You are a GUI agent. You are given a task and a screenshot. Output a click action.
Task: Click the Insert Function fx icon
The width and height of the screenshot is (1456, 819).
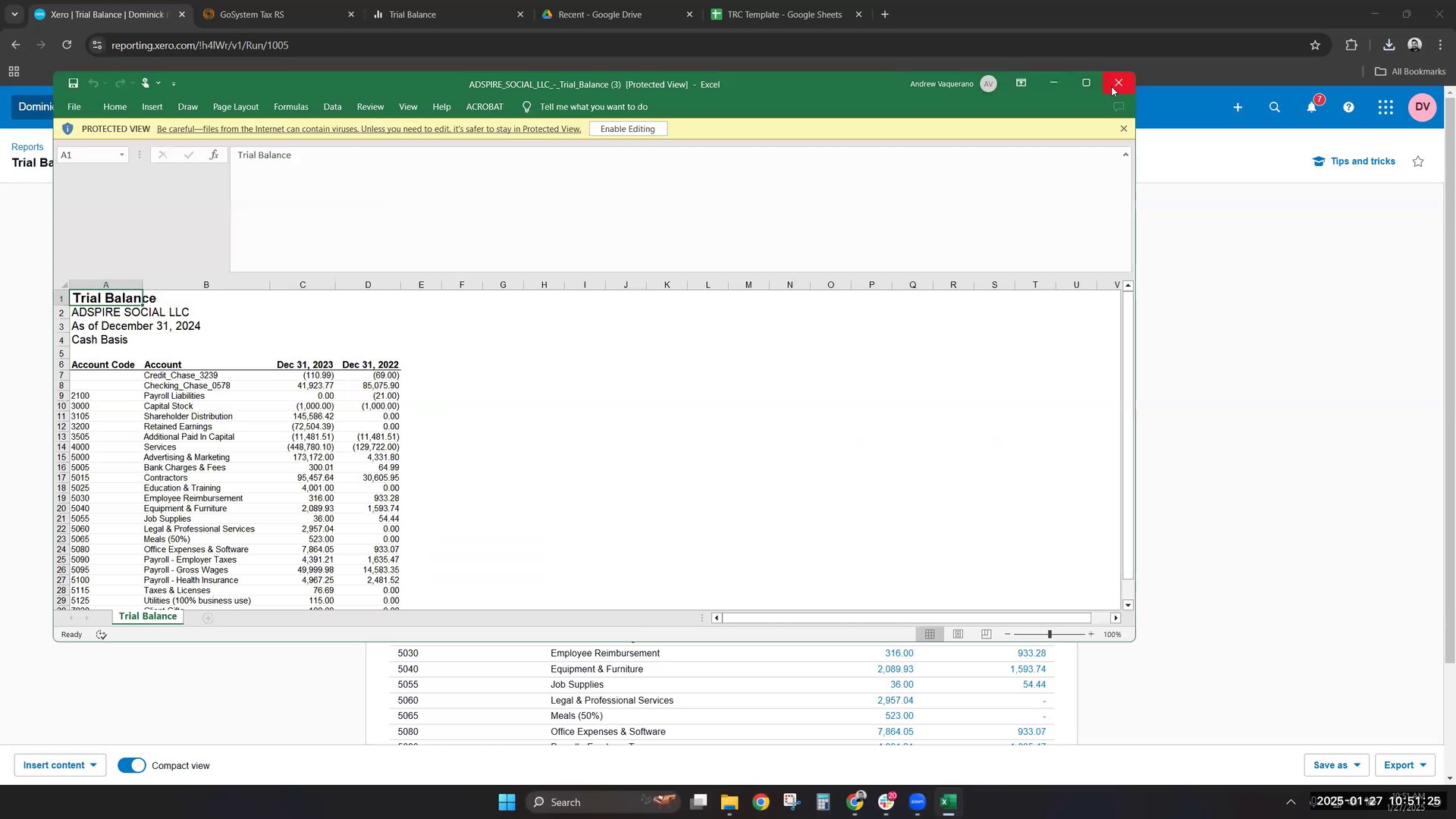tap(214, 155)
